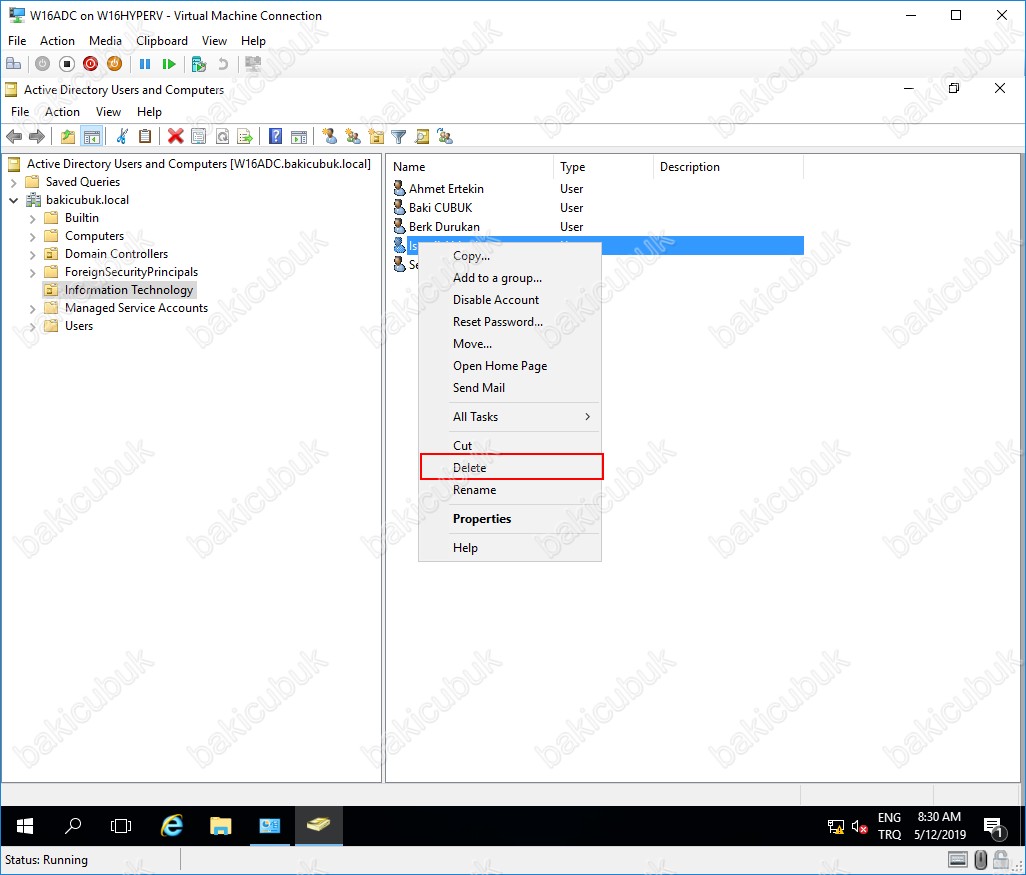This screenshot has width=1026, height=875.
Task: Open Server Manager from the taskbar
Action: (x=270, y=826)
